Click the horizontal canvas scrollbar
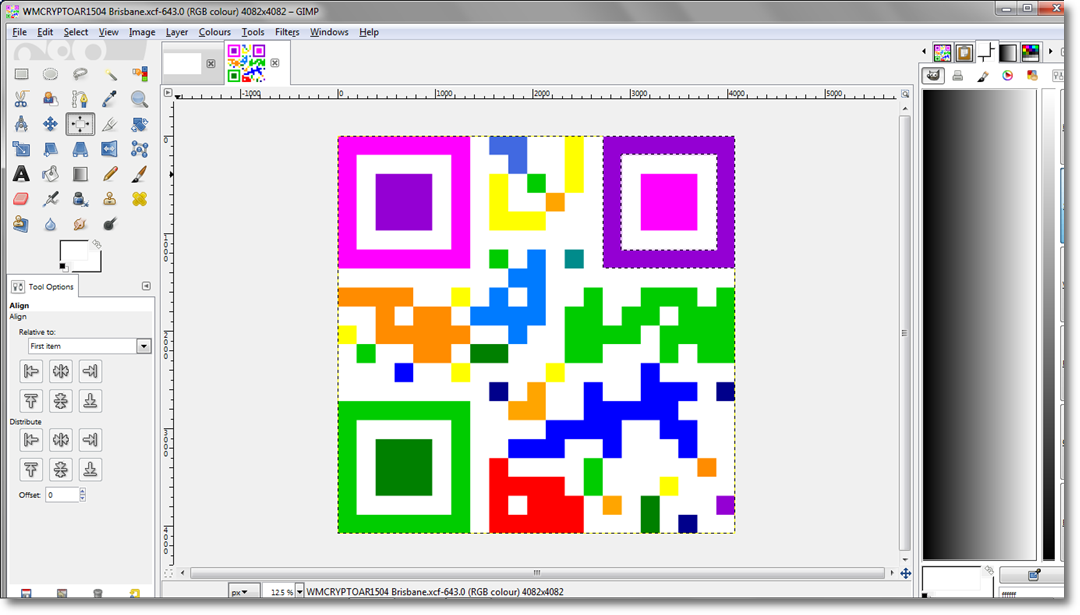This screenshot has height=615, width=1080. coord(537,573)
